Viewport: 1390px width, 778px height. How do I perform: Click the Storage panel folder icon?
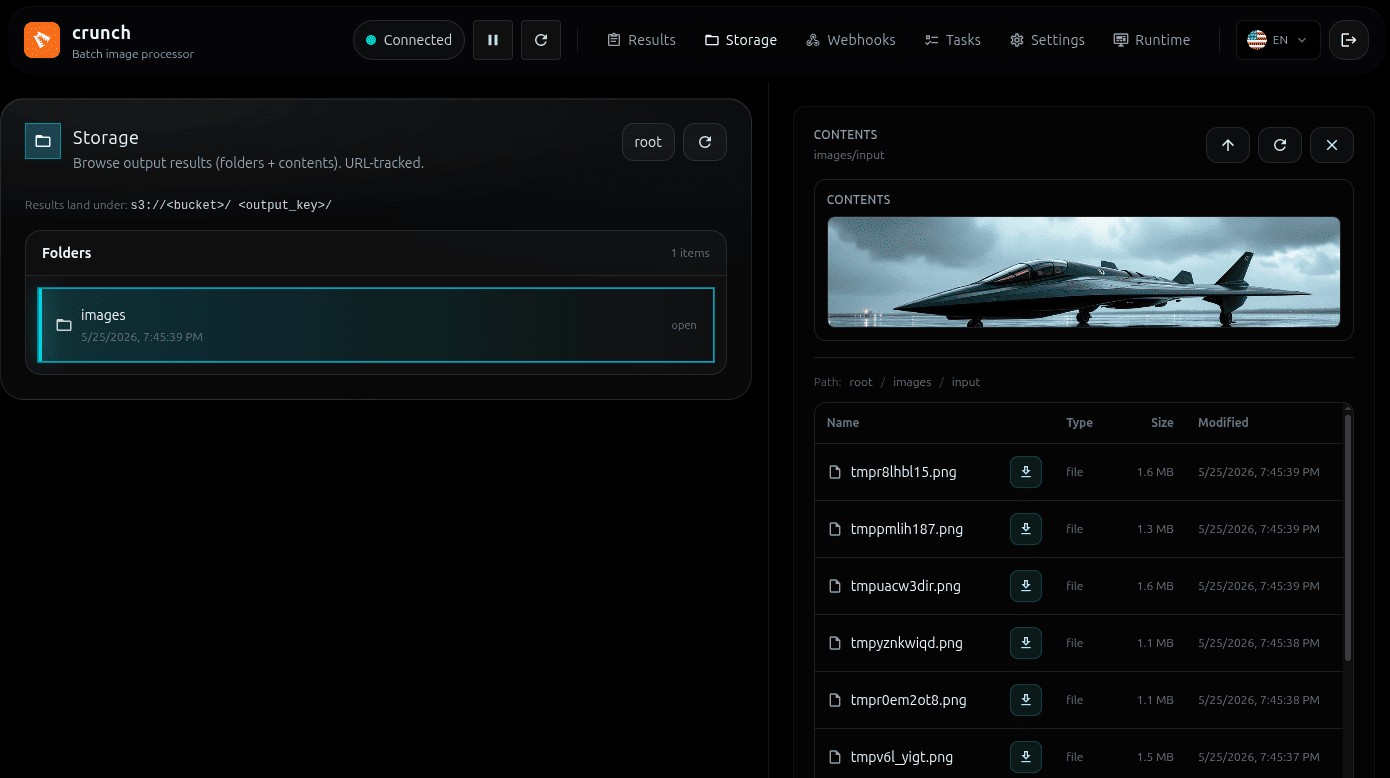(43, 142)
